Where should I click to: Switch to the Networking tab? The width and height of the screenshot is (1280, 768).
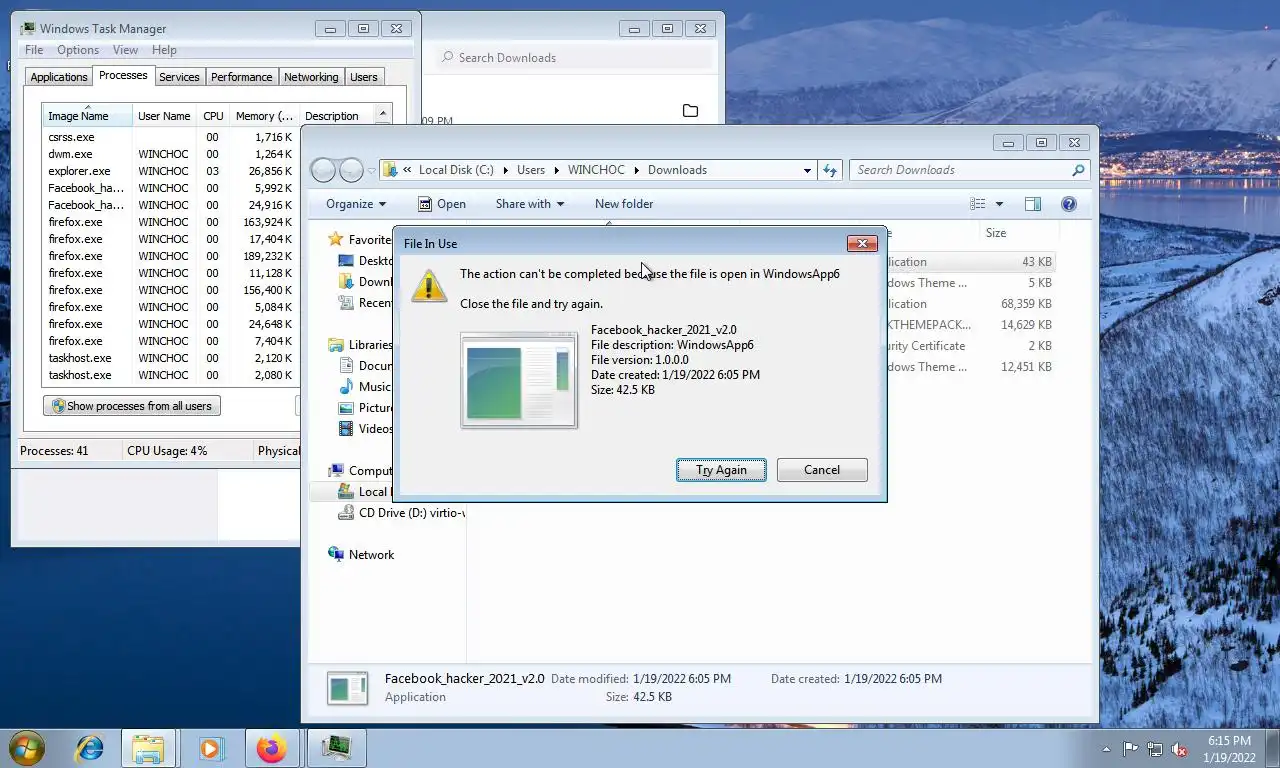click(311, 77)
